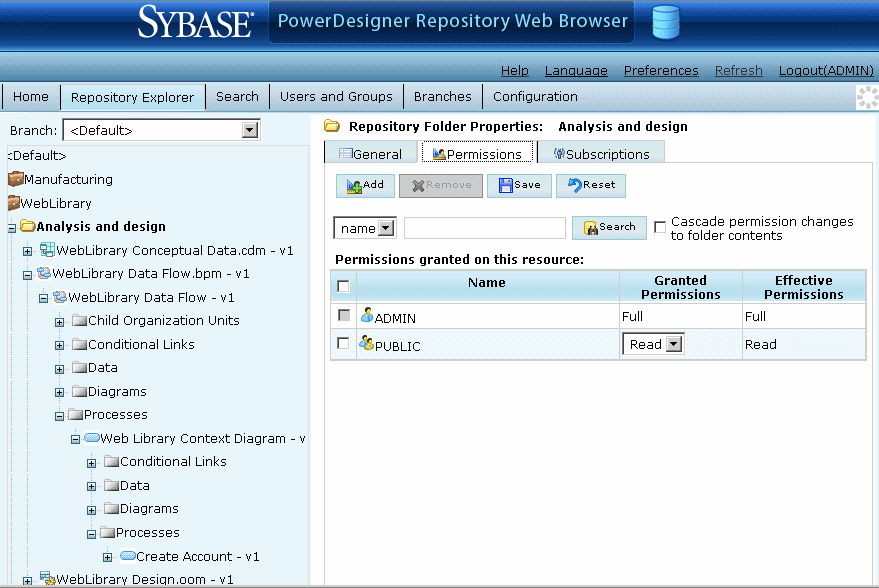The height and width of the screenshot is (588, 879).
Task: Click the WebLibrary briefcase icon
Action: click(15, 203)
